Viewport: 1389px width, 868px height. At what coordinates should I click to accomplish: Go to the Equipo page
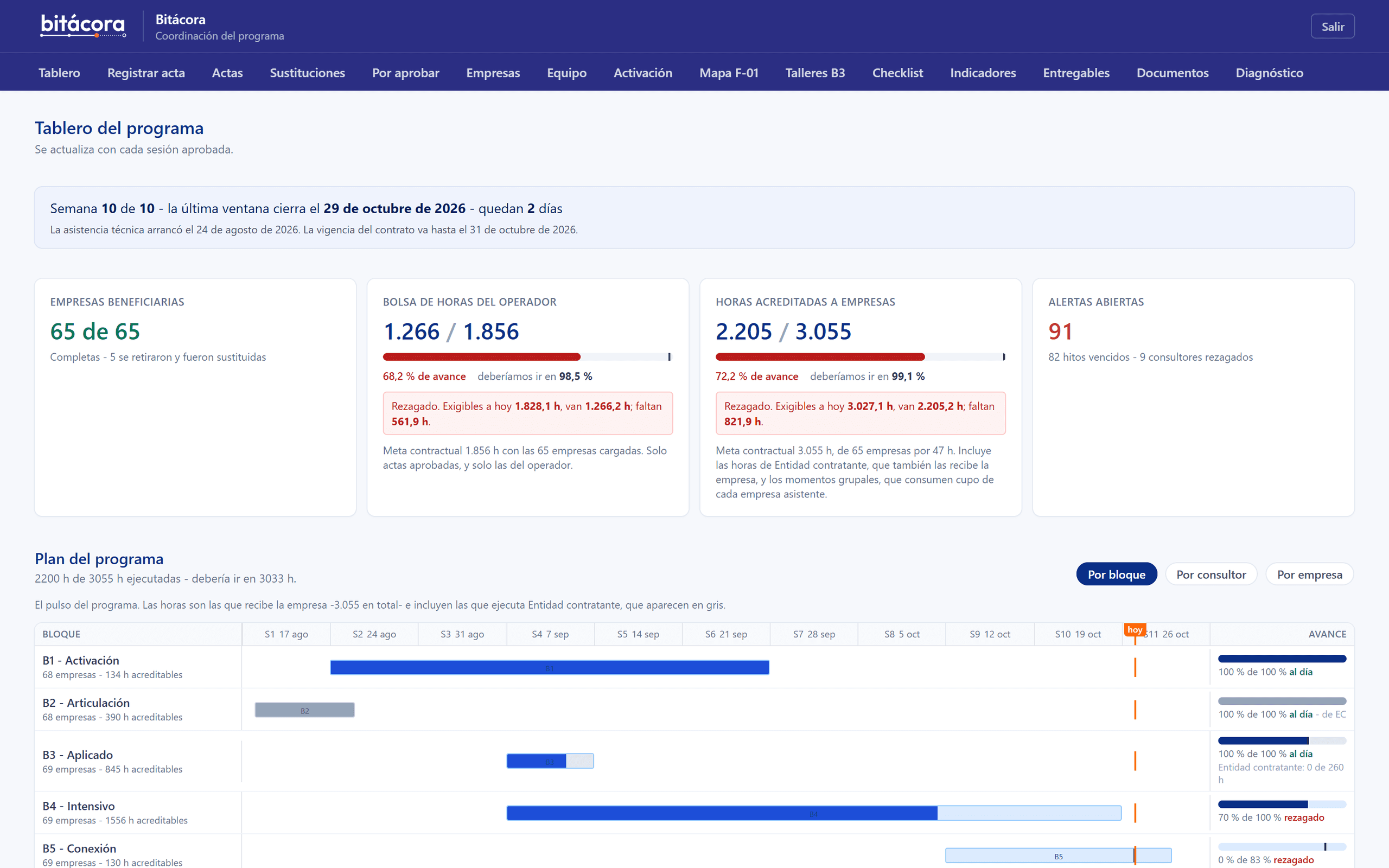pyautogui.click(x=566, y=73)
